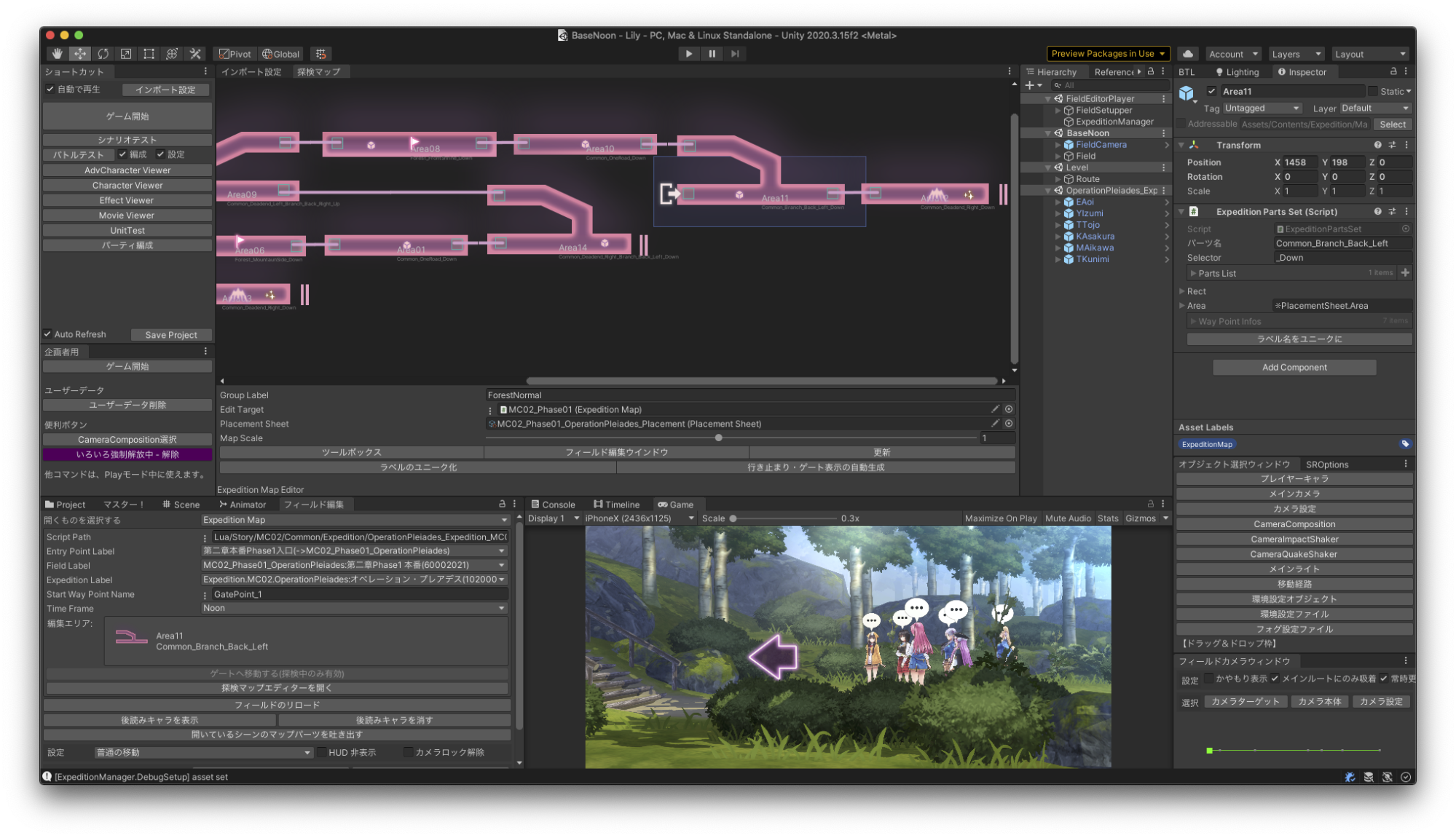Disable the Auto Refresh checkbox
The width and height of the screenshot is (1456, 838).
48,334
